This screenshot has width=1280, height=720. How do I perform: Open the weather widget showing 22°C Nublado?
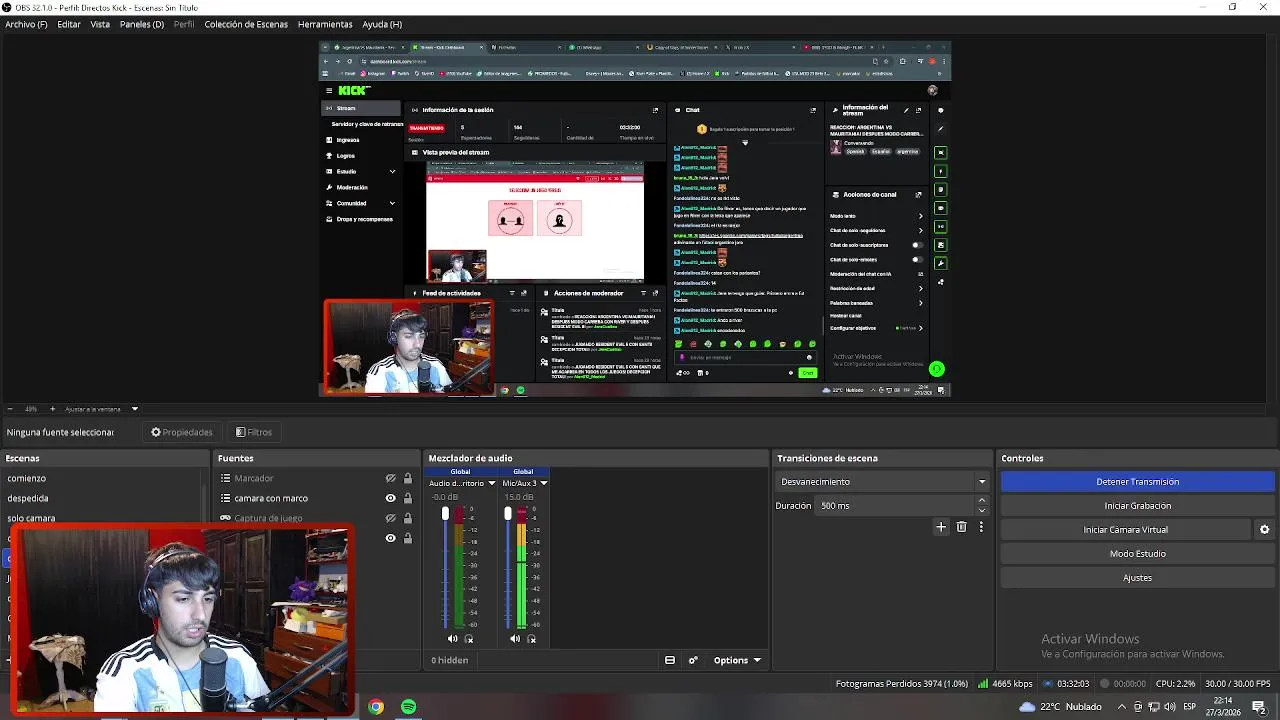1061,706
